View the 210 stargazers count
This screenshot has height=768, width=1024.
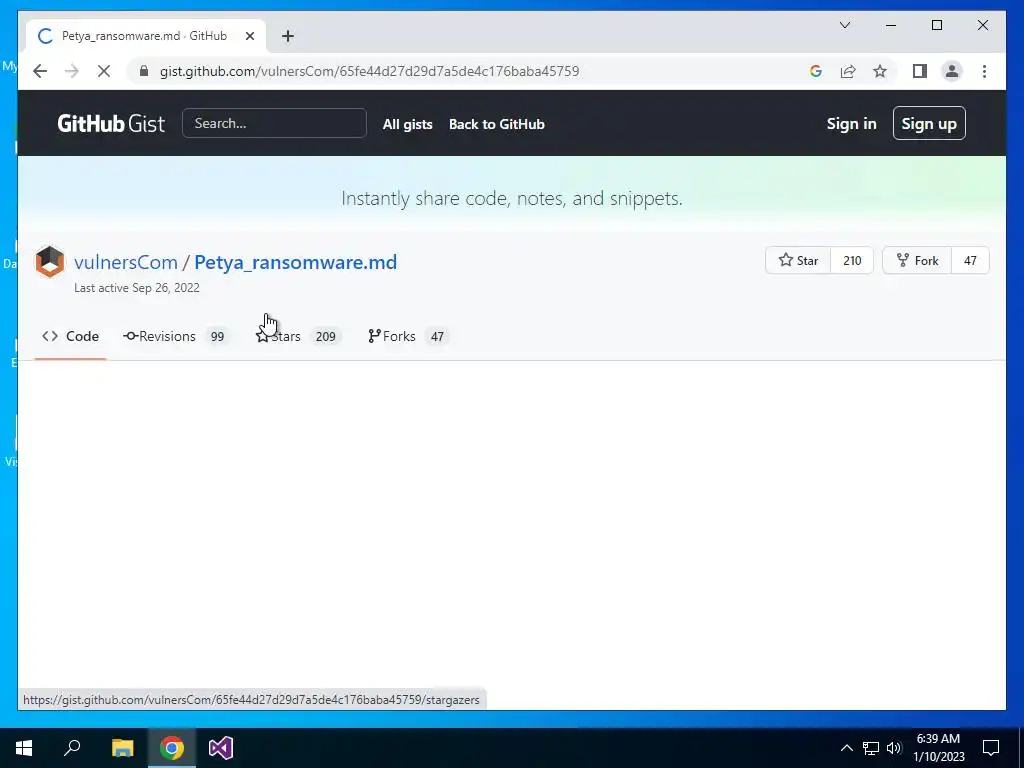[852, 261]
